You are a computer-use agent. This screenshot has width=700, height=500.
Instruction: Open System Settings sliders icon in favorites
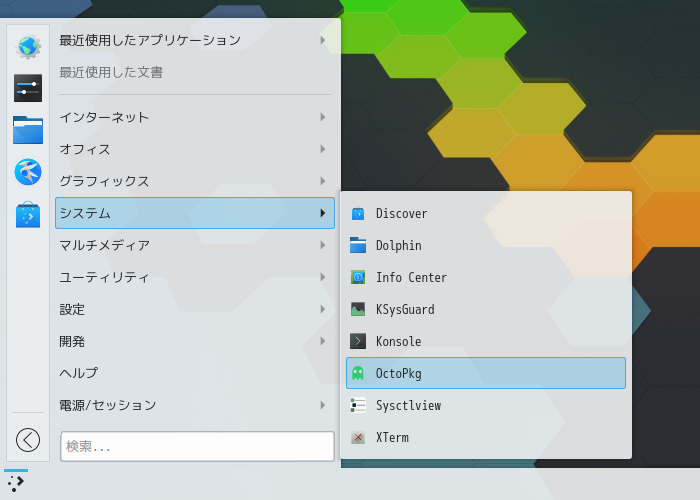tap(28, 88)
